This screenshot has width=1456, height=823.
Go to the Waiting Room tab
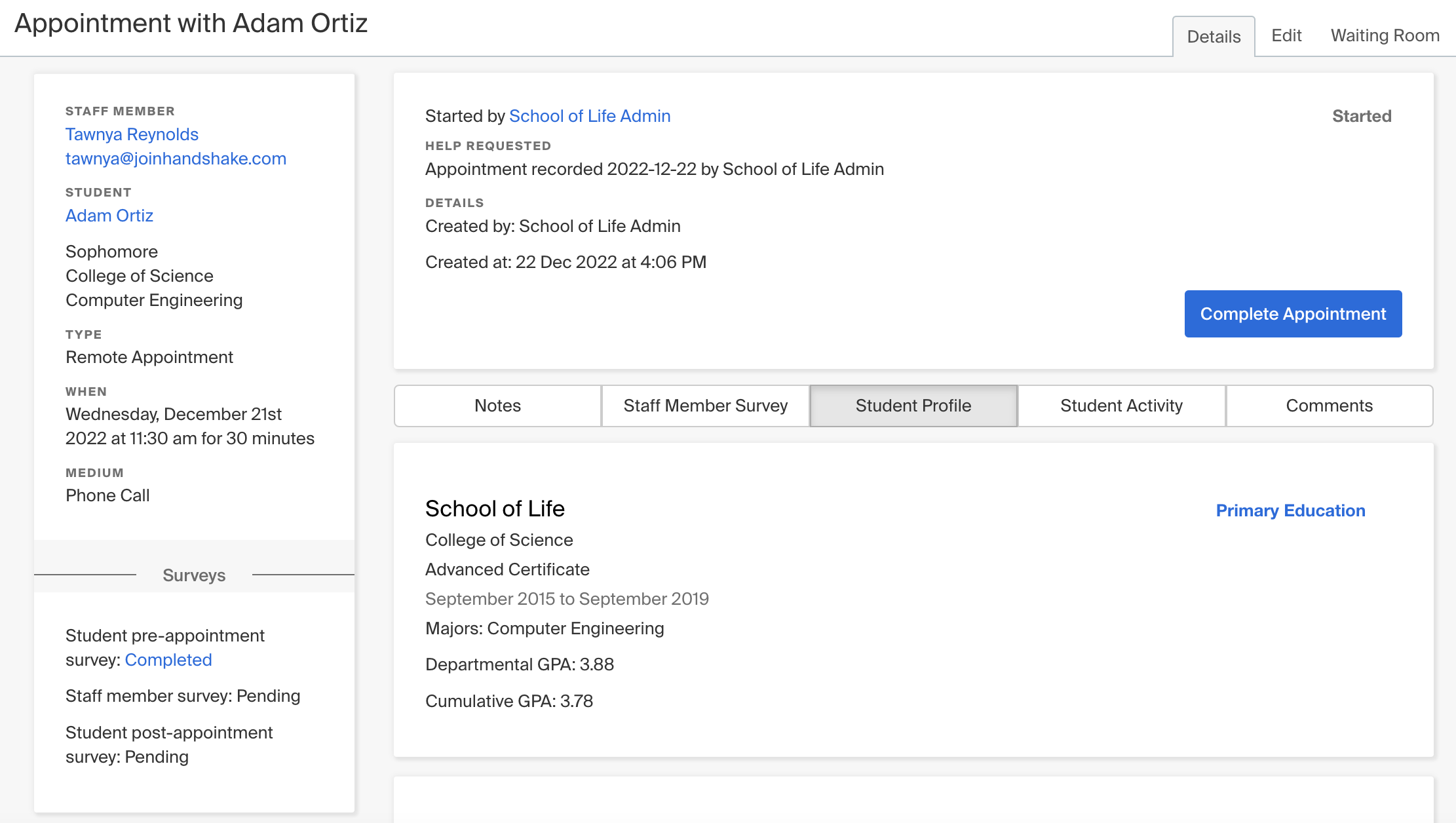[x=1383, y=35]
